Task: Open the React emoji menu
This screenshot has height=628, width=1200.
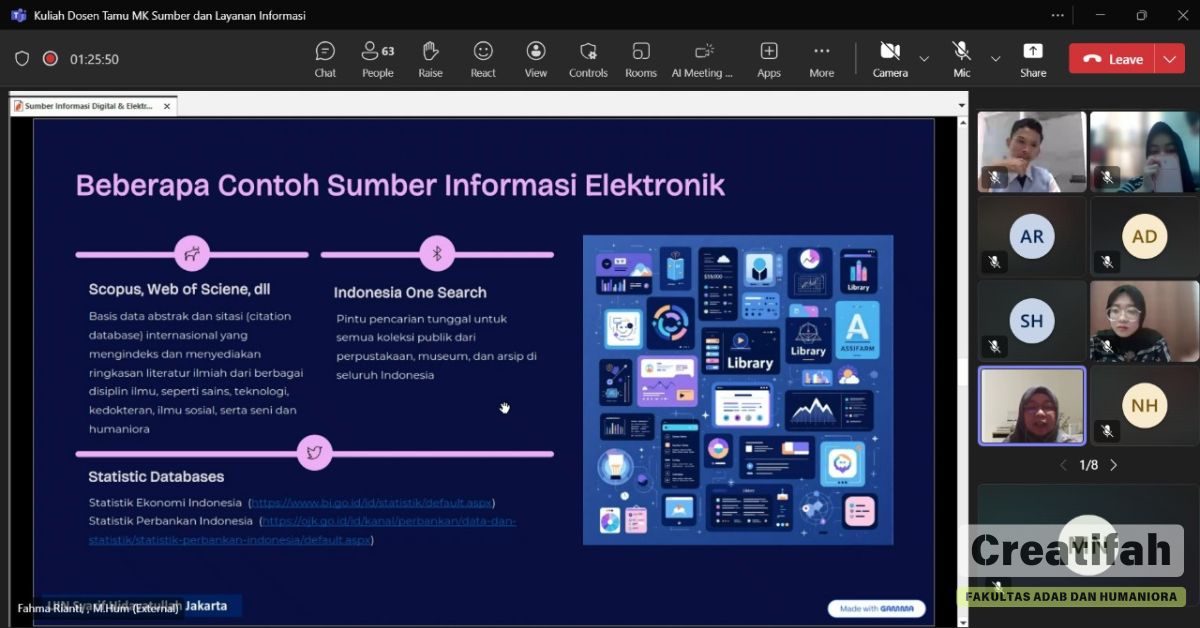Action: [x=483, y=59]
